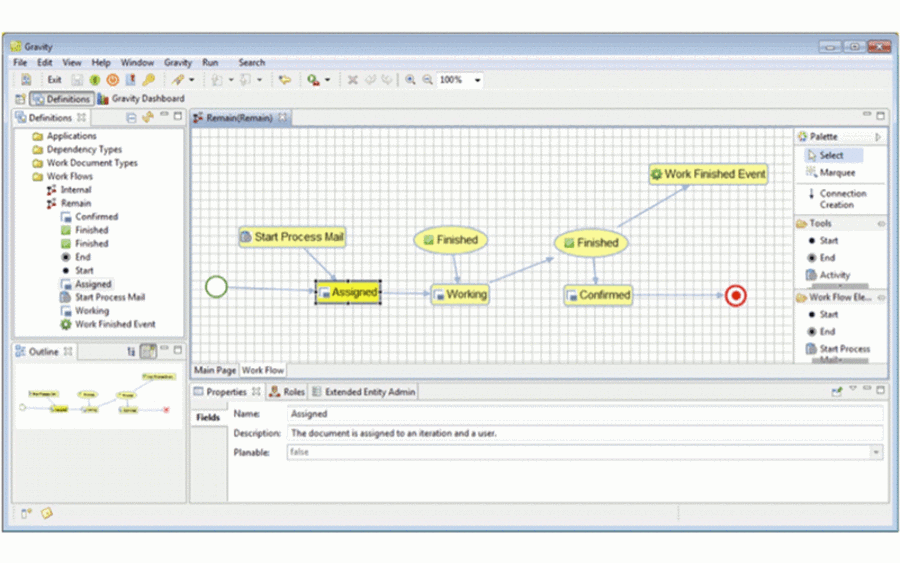Click the collapse all icon in Definitions view
900x563 pixels.
(x=131, y=118)
